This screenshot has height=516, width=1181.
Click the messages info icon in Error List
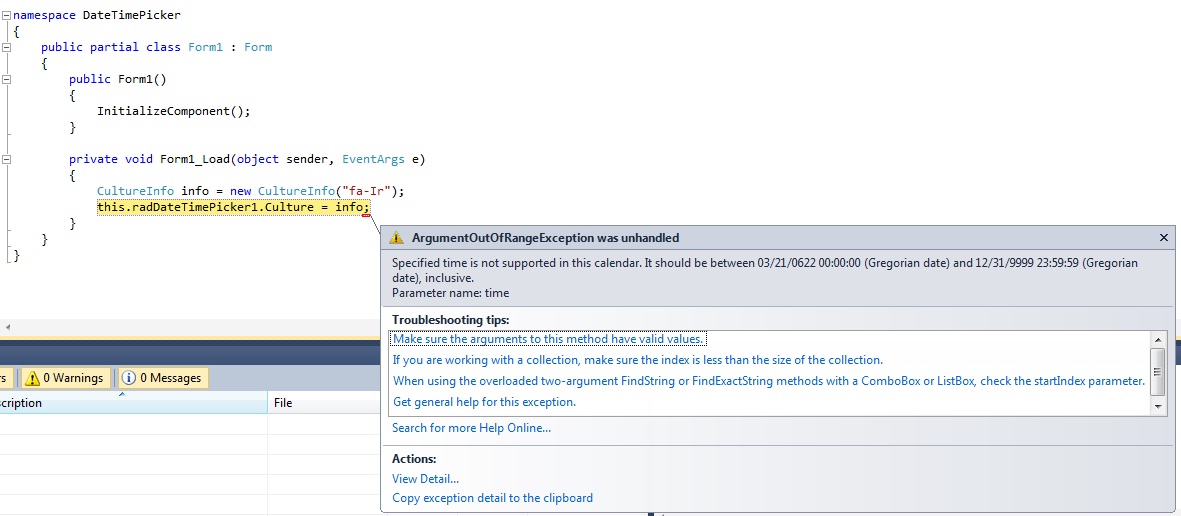128,378
